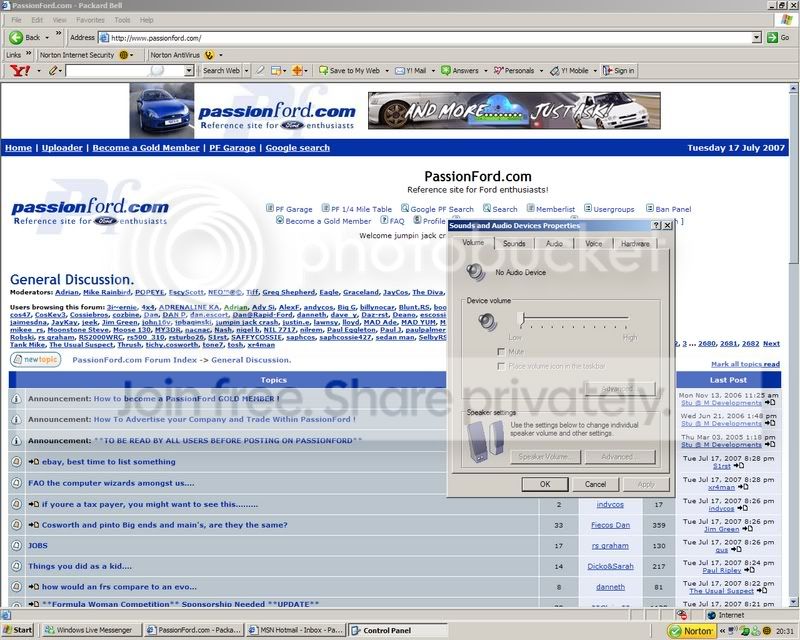Click the Save to My Web icon
The height and width of the screenshot is (640, 800).
(x=323, y=70)
